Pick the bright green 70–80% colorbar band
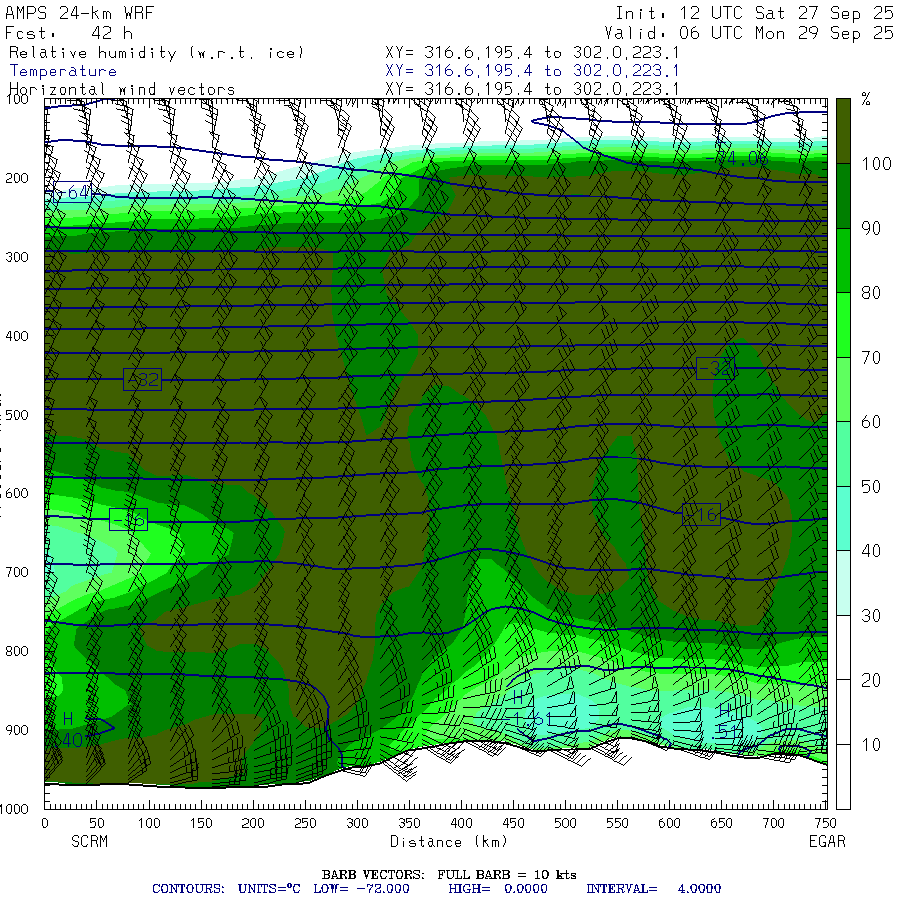Screen dimensions: 900x900 click(x=843, y=325)
